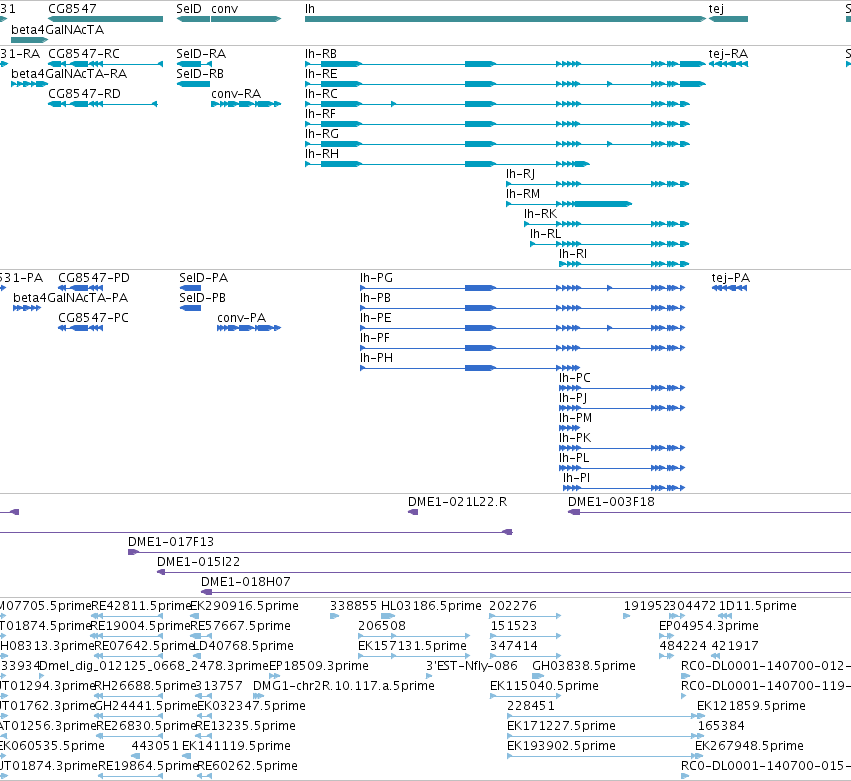Click transcript label Ih-RL
This screenshot has width=851, height=781.
(545, 234)
